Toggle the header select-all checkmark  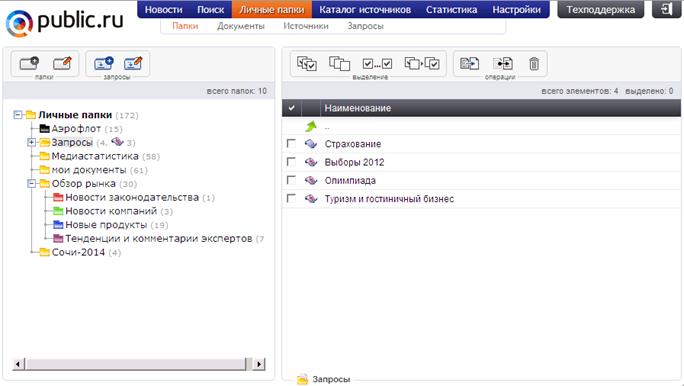click(x=291, y=108)
